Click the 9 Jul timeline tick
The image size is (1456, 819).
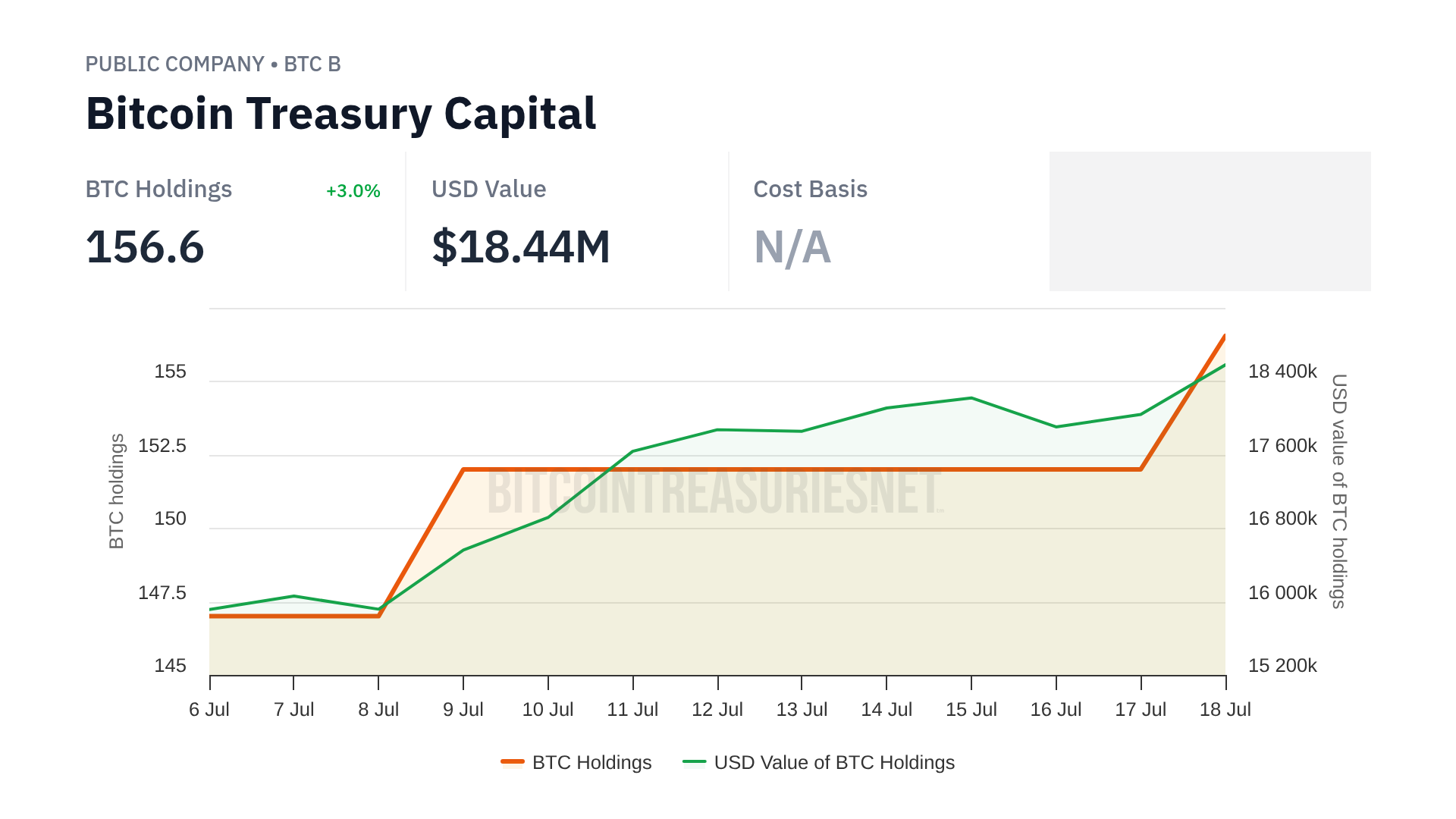463,683
